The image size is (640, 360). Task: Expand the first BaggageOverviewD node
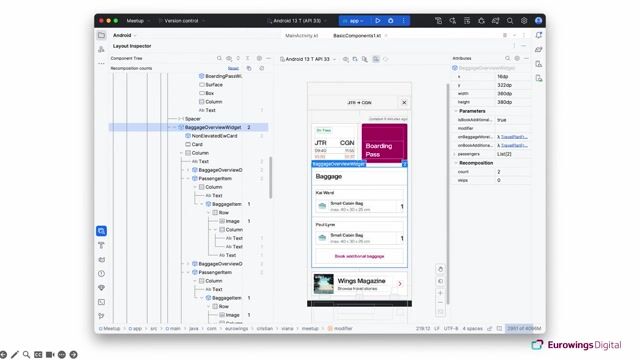tap(188, 170)
